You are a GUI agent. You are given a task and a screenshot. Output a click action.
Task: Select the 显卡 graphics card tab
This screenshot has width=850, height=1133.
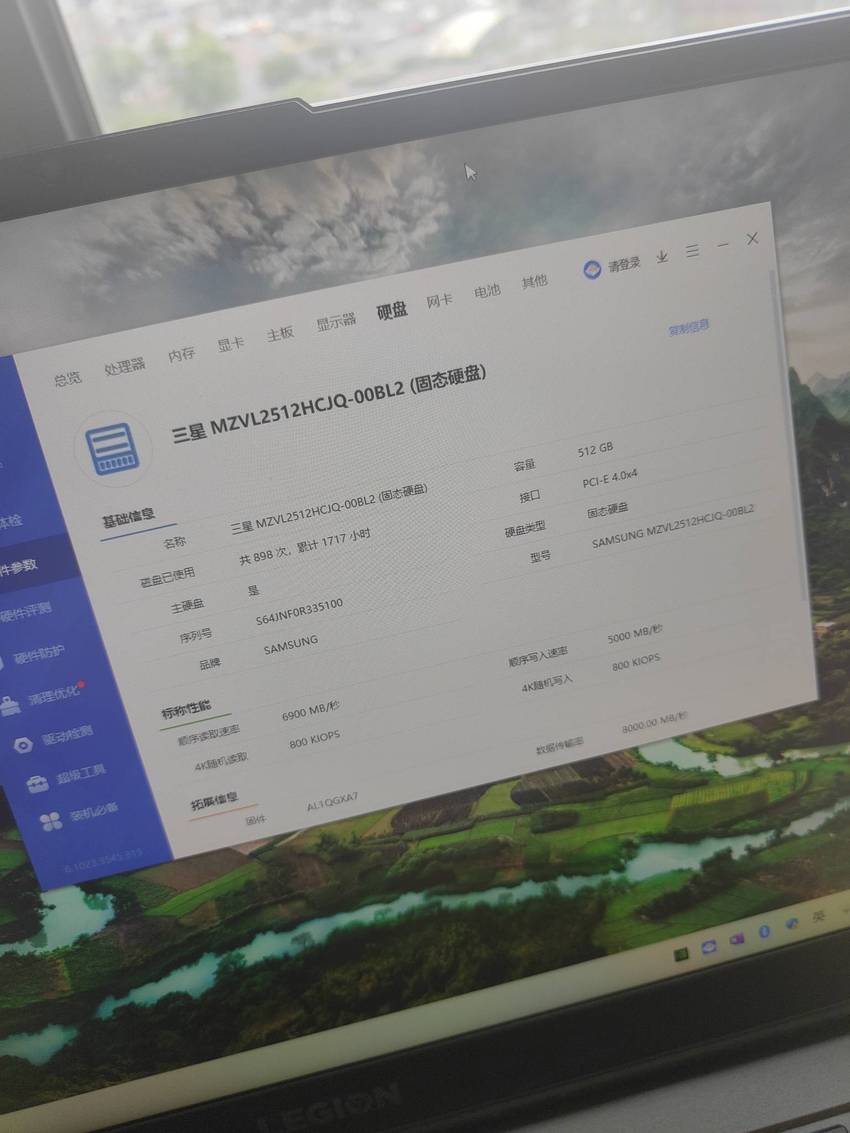click(x=231, y=345)
